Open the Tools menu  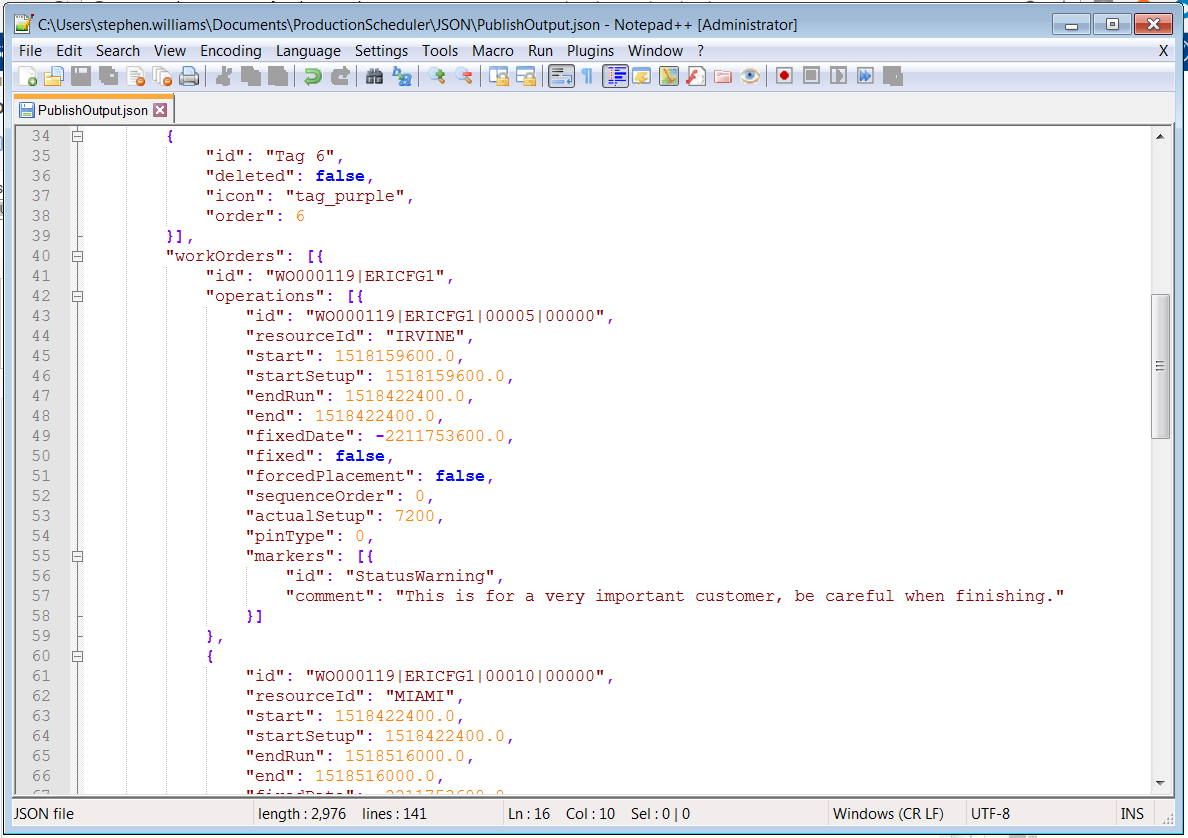(x=439, y=51)
